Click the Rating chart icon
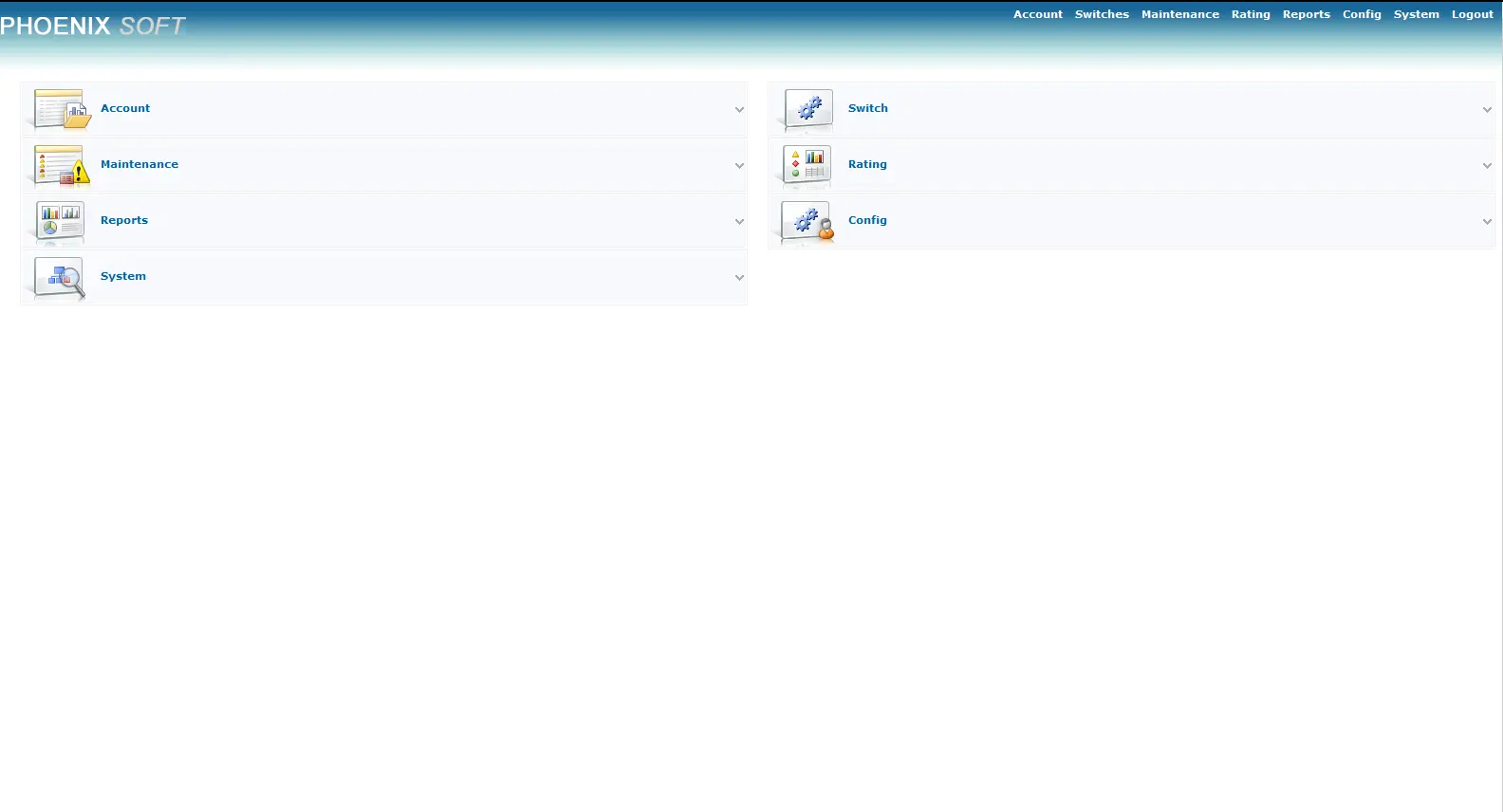The width and height of the screenshot is (1503, 812). (x=807, y=165)
